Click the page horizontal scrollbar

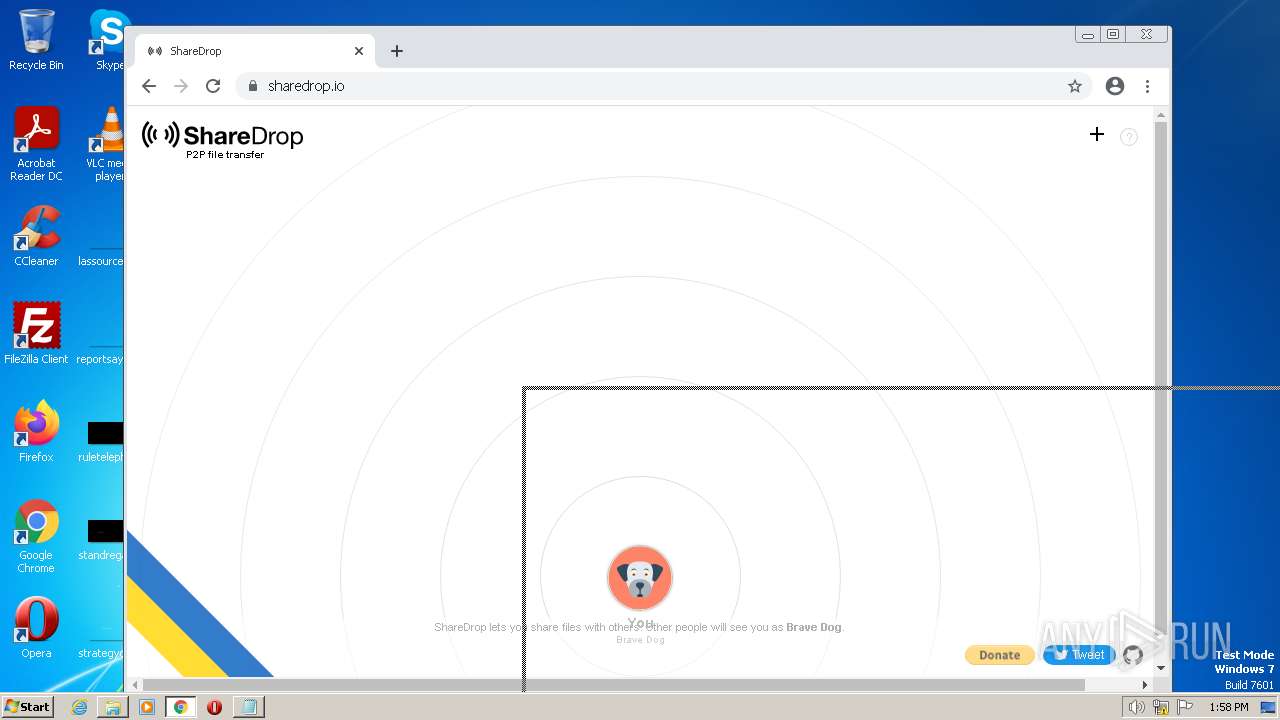(x=614, y=685)
